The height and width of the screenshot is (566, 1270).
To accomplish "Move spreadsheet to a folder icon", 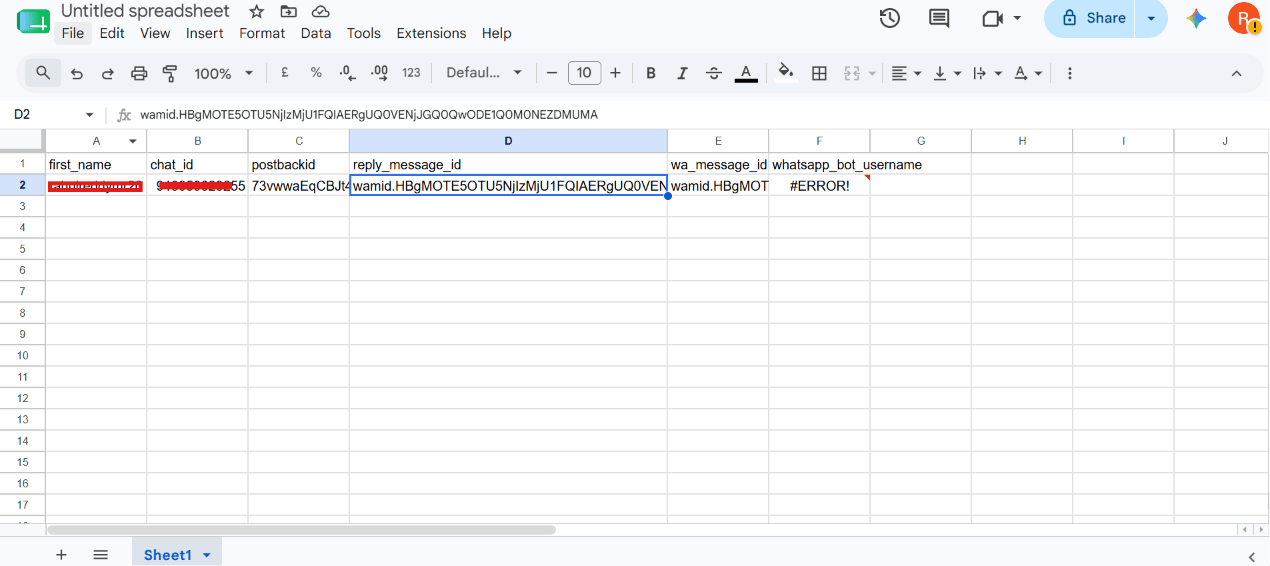I will (x=288, y=12).
